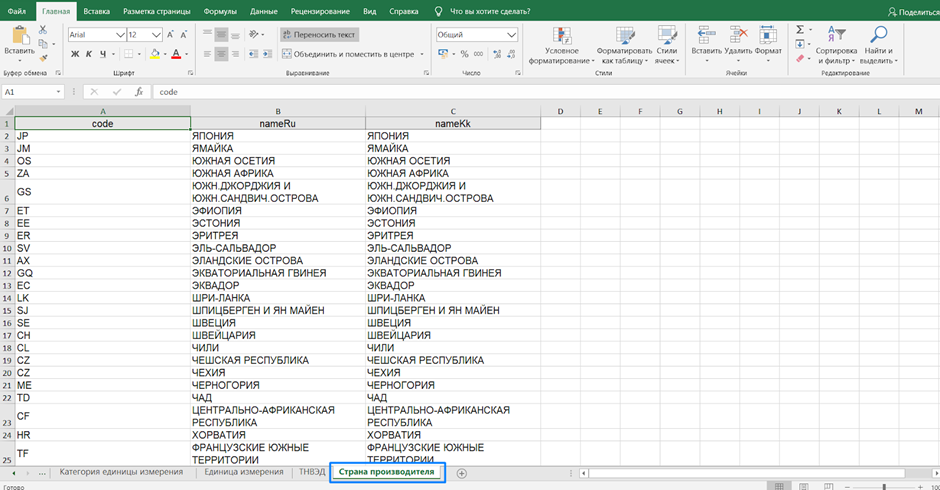Click the Fill down arrow icon

pos(800,44)
